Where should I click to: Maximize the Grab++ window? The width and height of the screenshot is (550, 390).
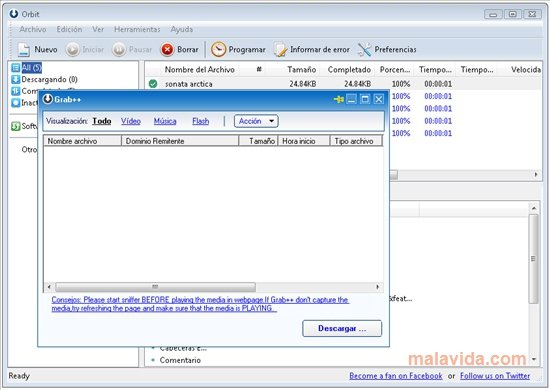pyautogui.click(x=365, y=99)
